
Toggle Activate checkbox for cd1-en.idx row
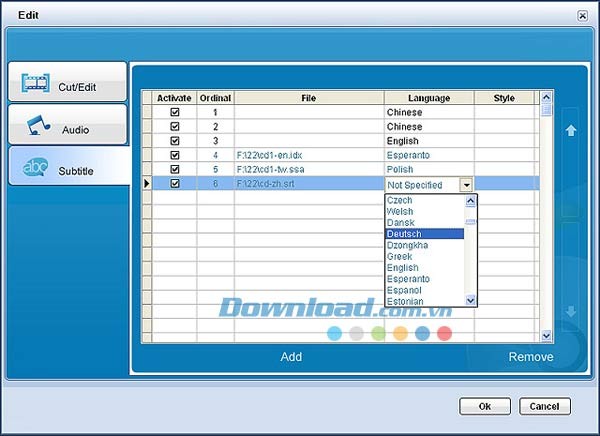tap(175, 155)
